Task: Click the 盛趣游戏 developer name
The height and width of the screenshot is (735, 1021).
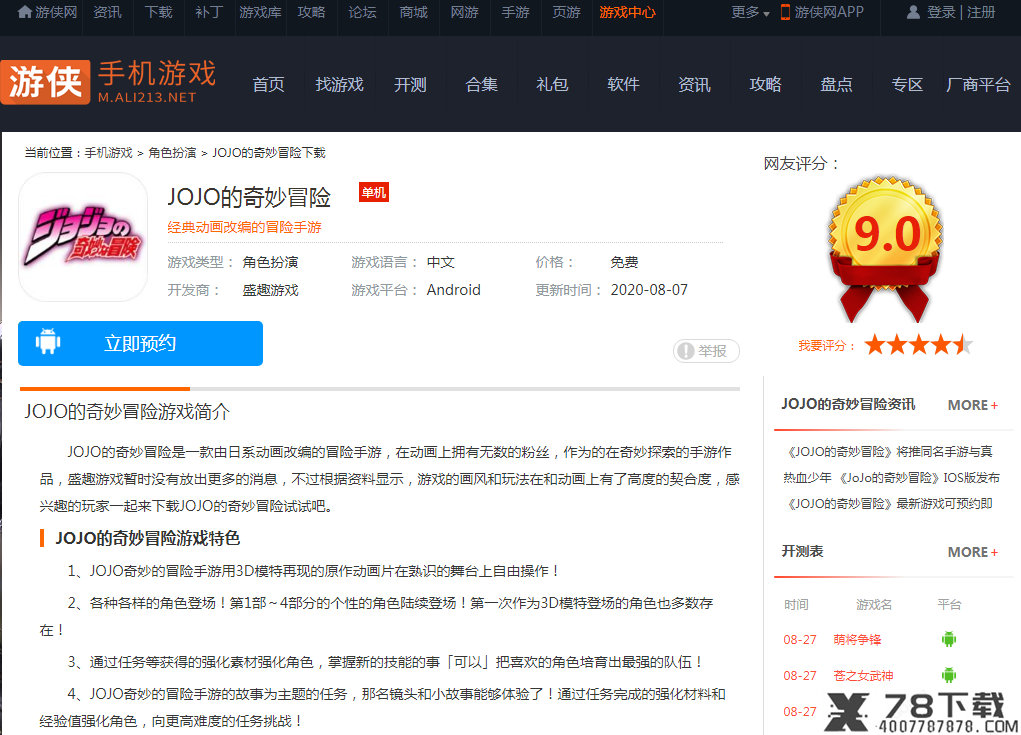Action: coord(270,290)
